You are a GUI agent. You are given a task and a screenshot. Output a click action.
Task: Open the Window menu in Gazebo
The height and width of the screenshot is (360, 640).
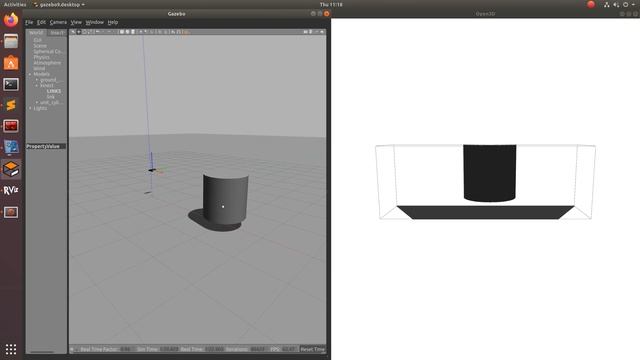tap(94, 22)
